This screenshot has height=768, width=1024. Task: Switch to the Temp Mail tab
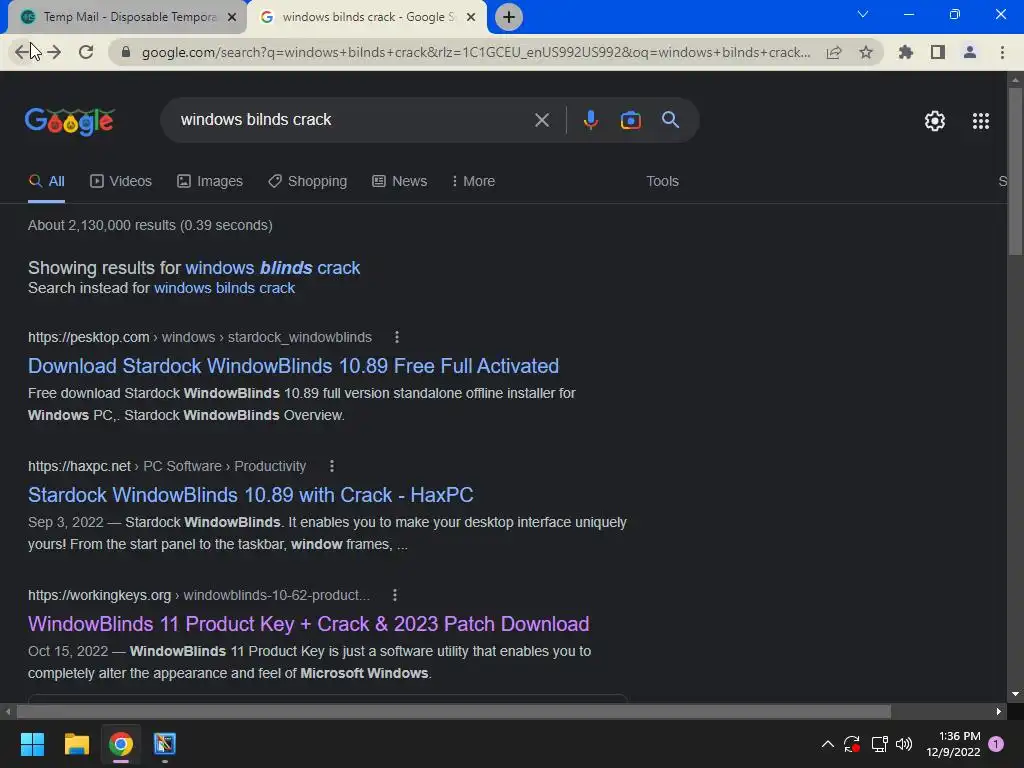pyautogui.click(x=127, y=17)
